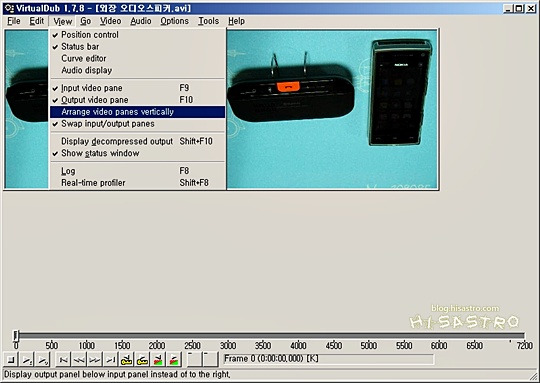
Task: Jump to the start of the video
Action: click(64, 360)
